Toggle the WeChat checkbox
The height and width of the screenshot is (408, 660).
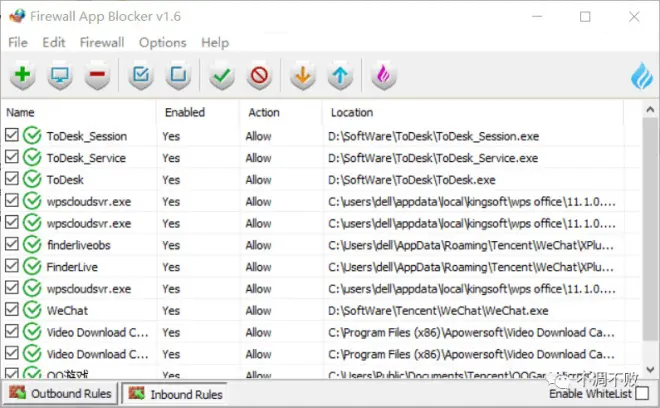(12, 309)
